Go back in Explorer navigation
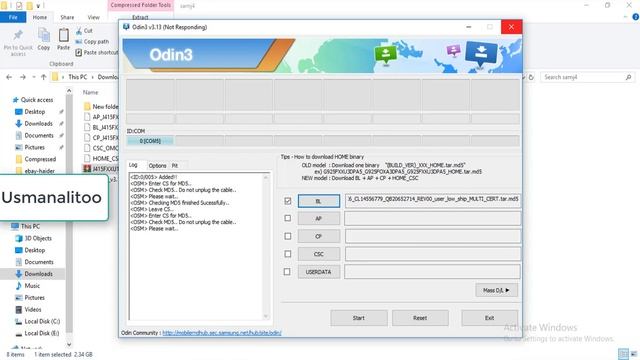The width and height of the screenshot is (640, 360). pos(9,77)
